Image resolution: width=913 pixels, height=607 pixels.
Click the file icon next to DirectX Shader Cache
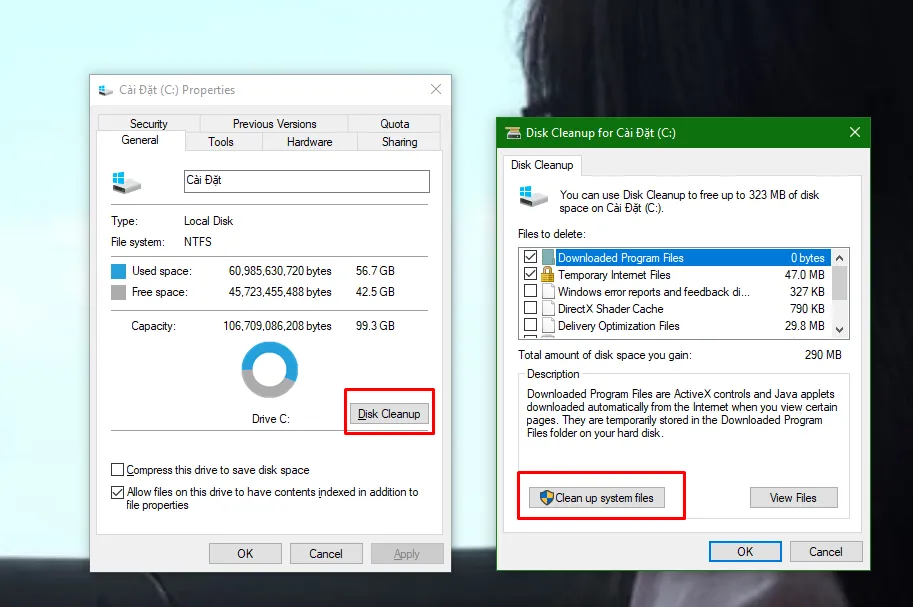pyautogui.click(x=546, y=308)
